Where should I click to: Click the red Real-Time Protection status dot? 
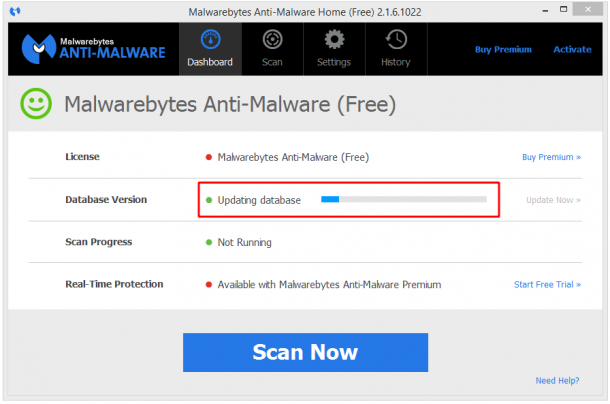209,285
